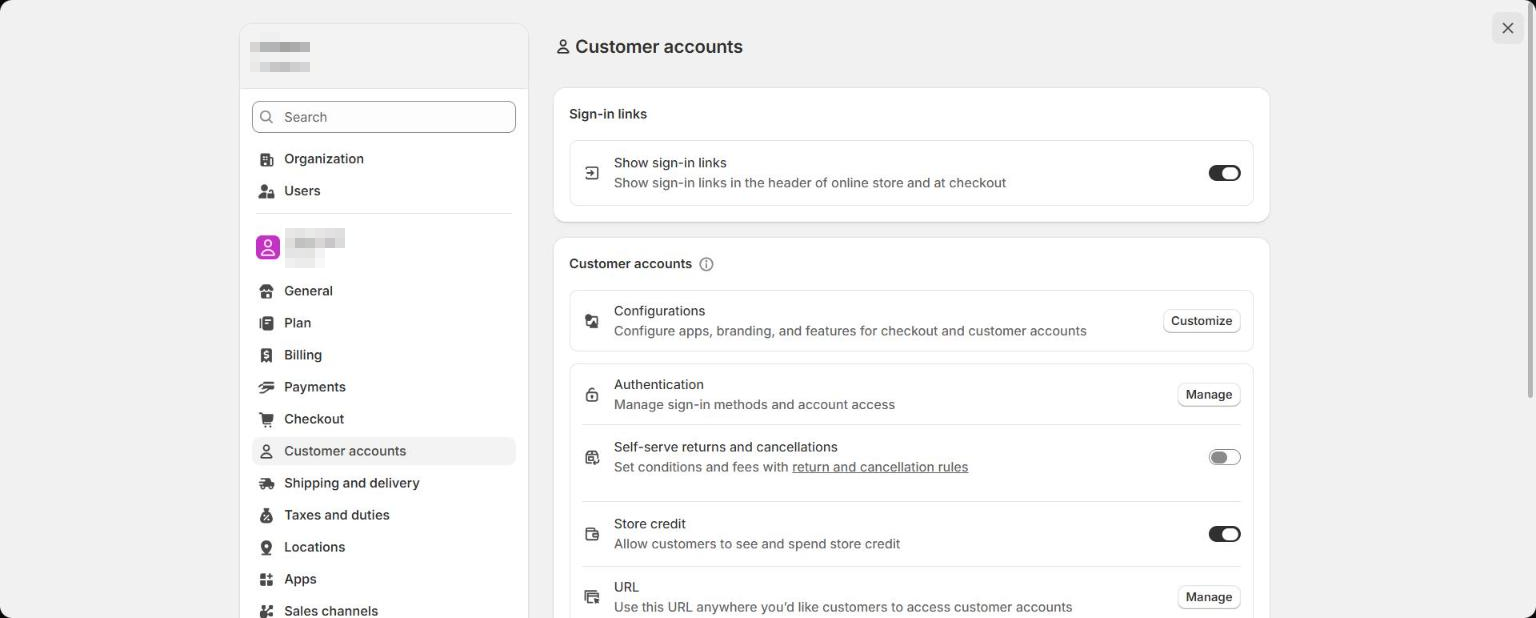Viewport: 1536px width, 618px height.
Task: Click the Payments hand icon
Action: [266, 387]
